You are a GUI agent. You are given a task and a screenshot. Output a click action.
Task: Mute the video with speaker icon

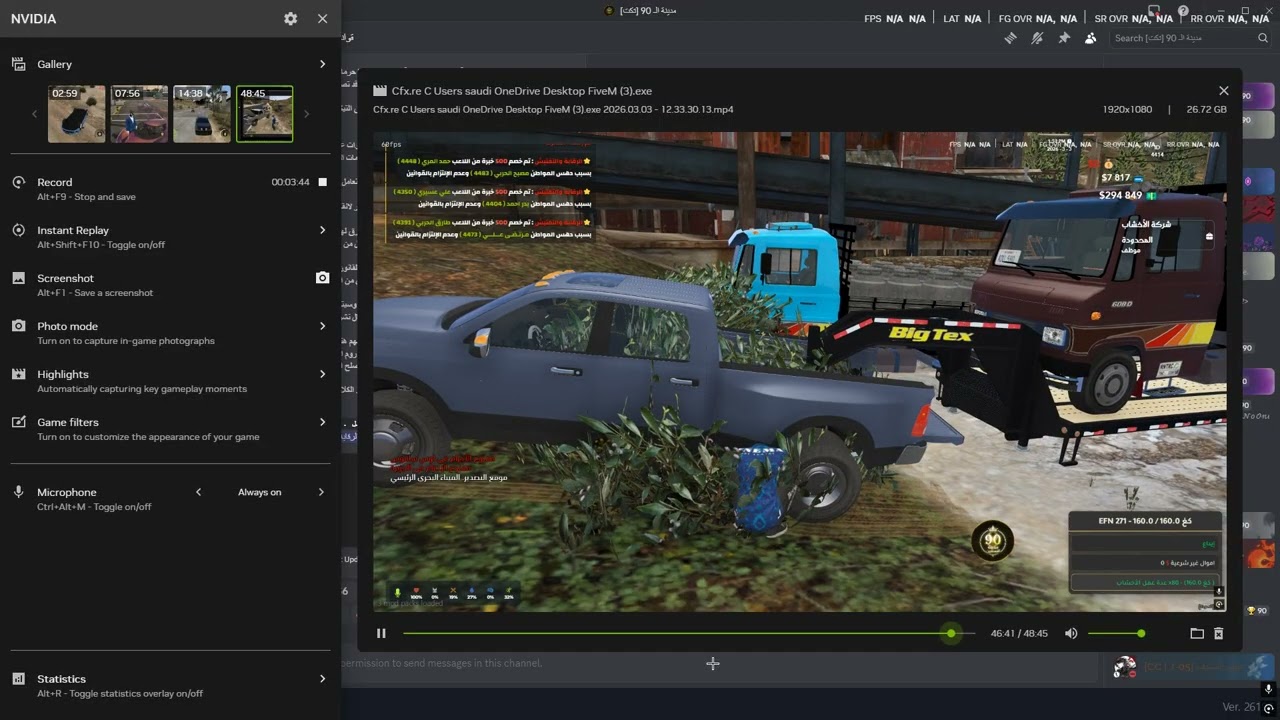1071,633
